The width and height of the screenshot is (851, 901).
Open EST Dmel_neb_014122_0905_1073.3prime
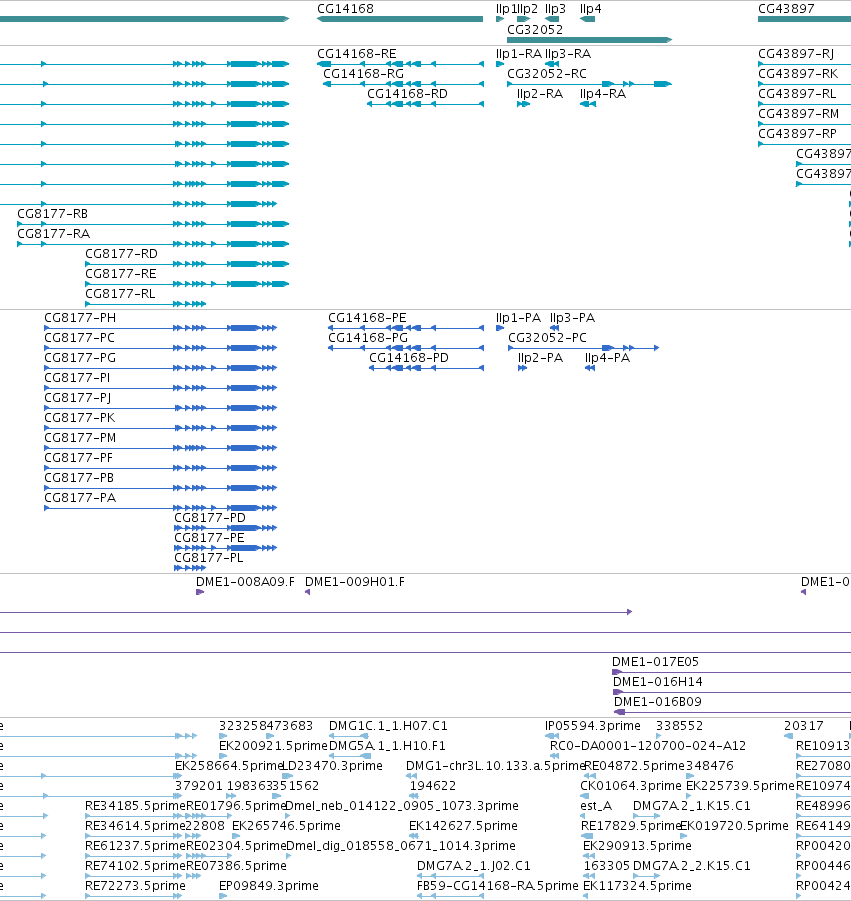click(x=402, y=806)
